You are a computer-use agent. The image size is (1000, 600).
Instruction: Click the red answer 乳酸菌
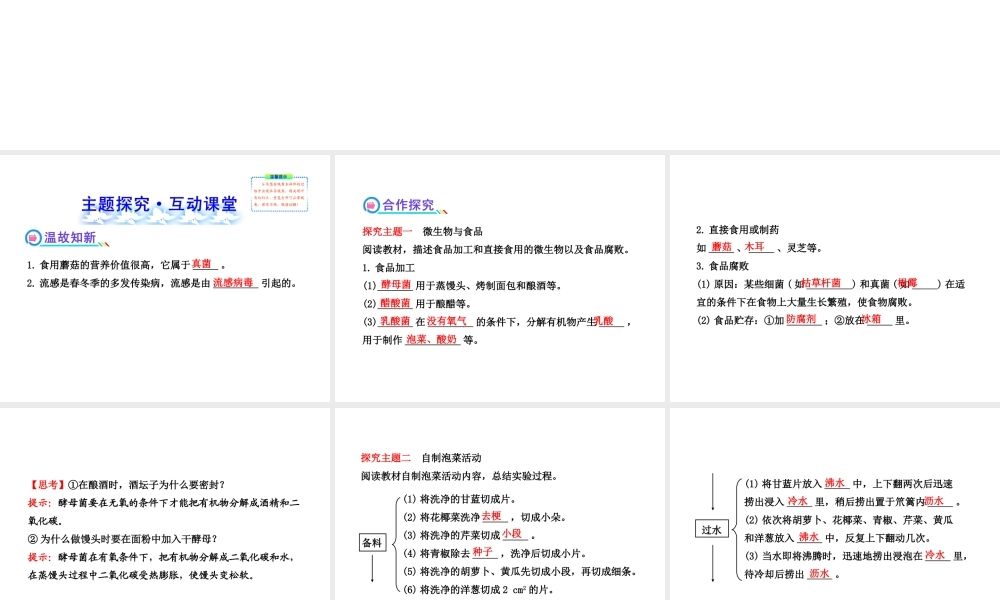point(395,321)
